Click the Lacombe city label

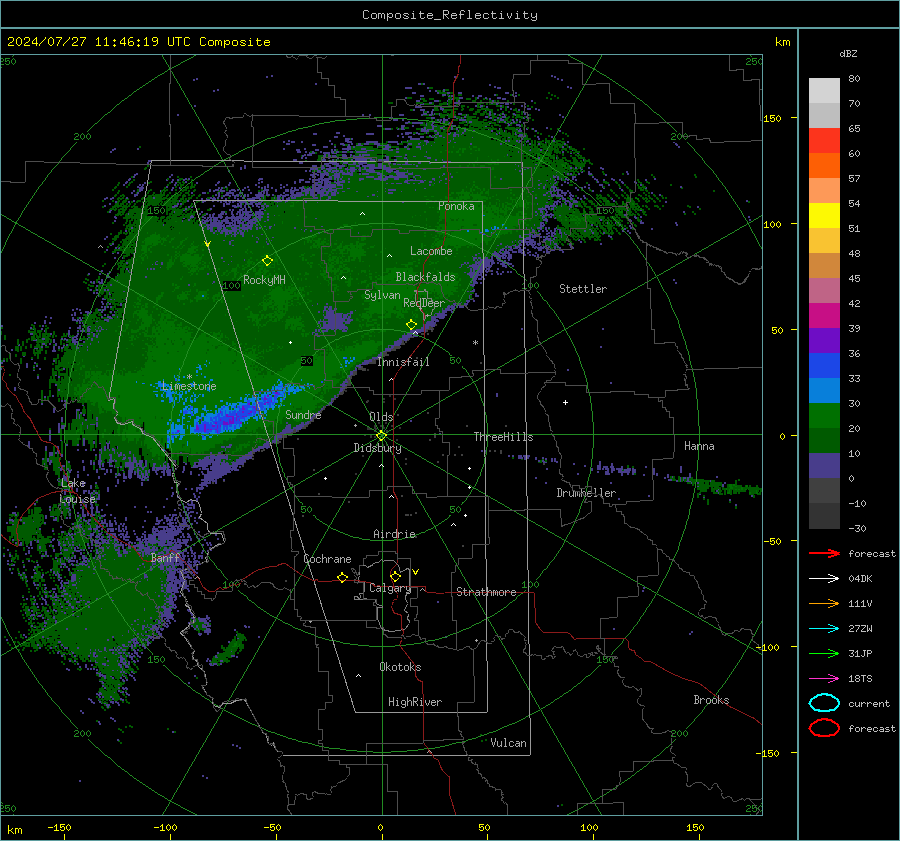coord(431,251)
